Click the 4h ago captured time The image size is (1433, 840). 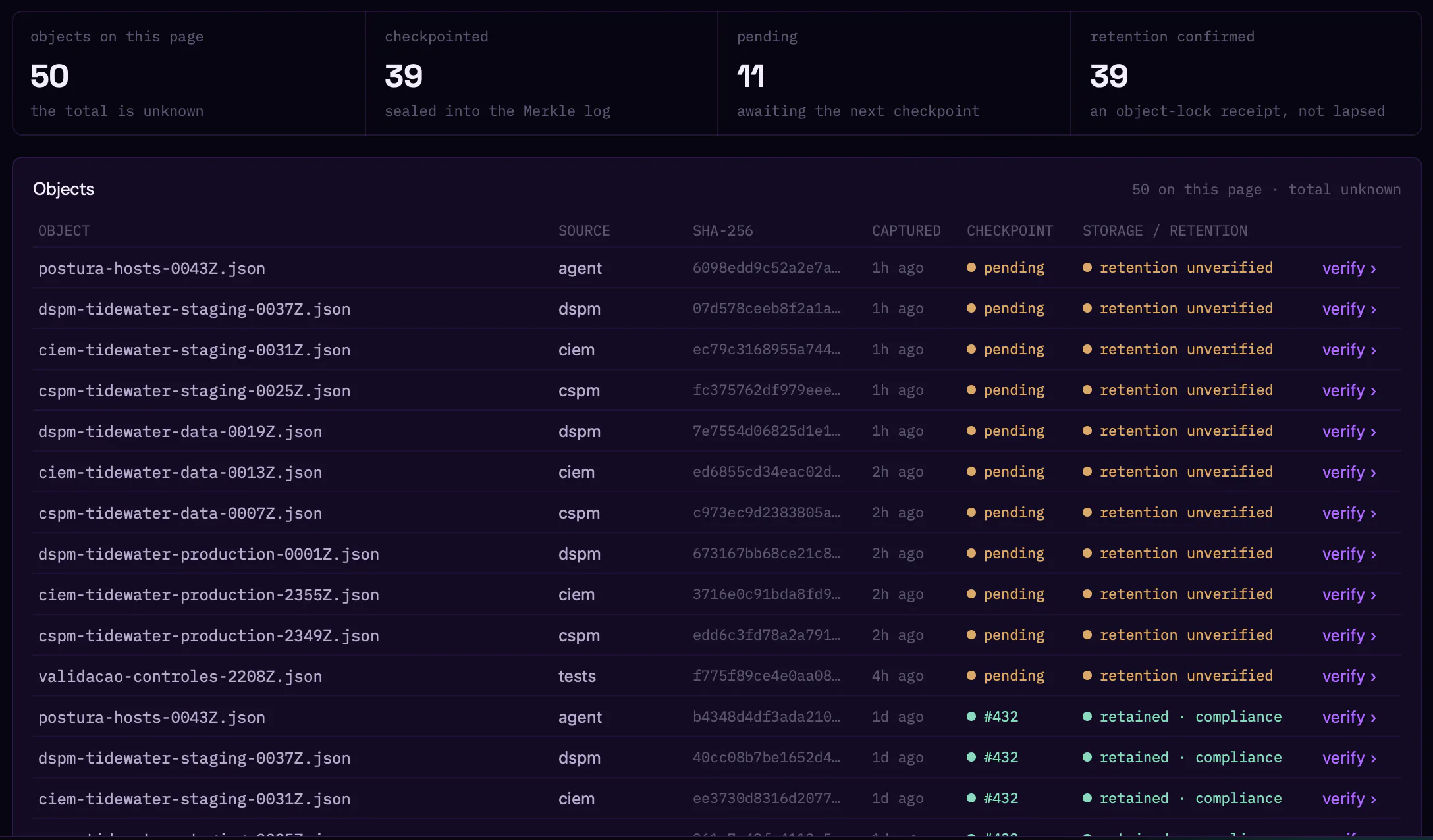point(898,676)
